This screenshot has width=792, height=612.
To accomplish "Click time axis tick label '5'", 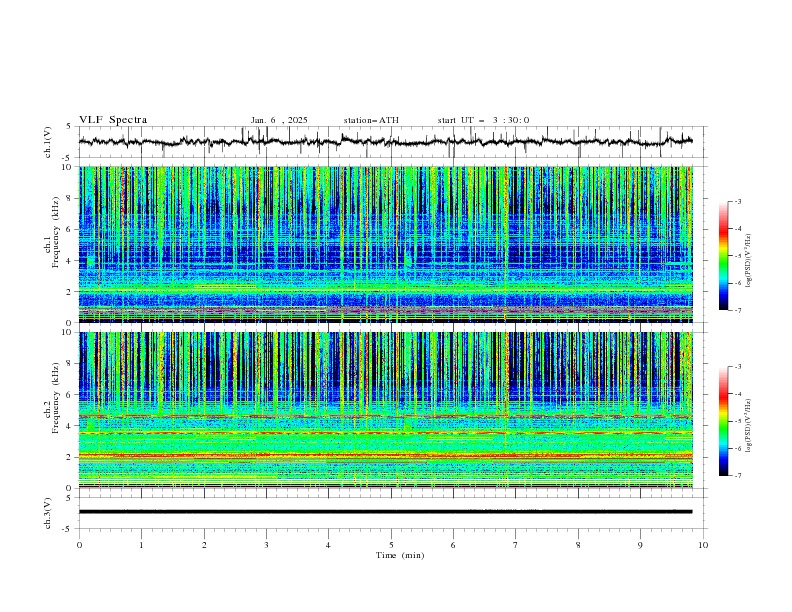I will click(x=391, y=545).
